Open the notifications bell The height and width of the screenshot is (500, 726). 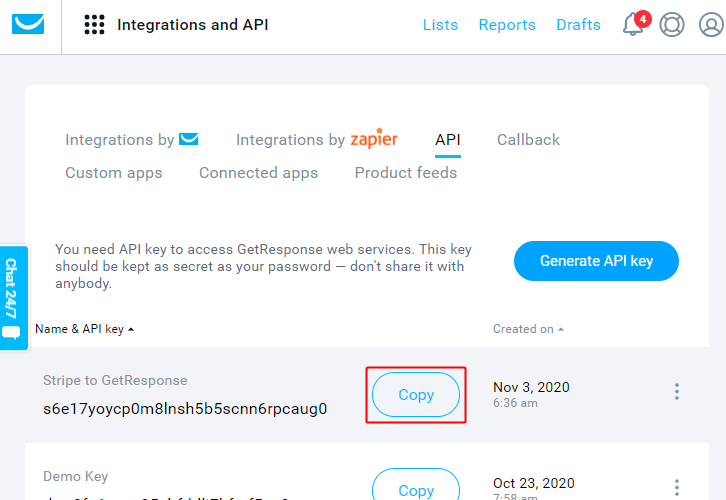[632, 25]
